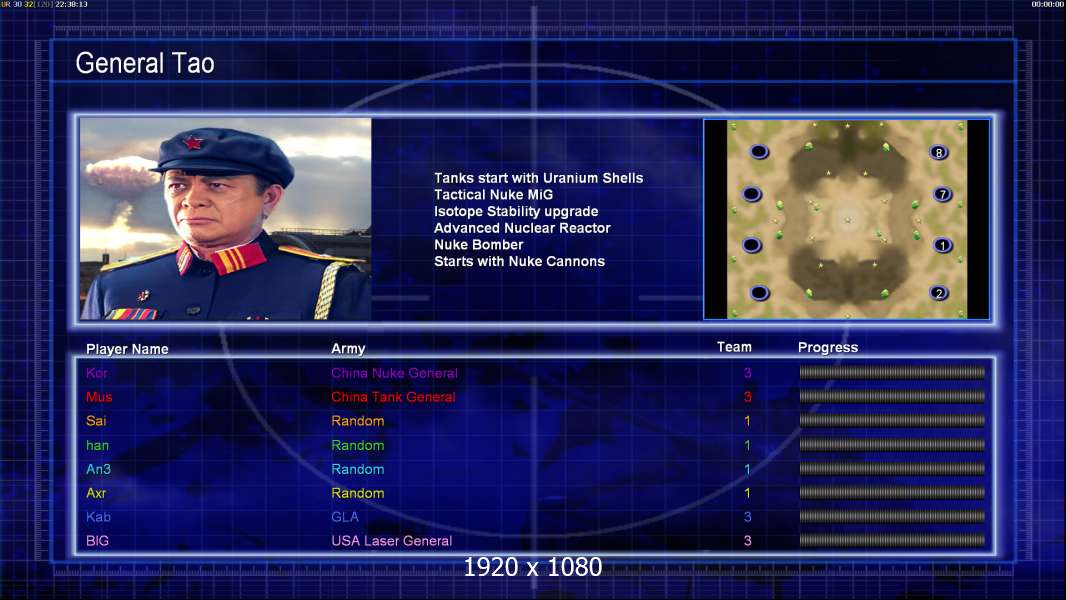The width and height of the screenshot is (1066, 600).
Task: Click BIG's loading progress bar
Action: tap(892, 541)
